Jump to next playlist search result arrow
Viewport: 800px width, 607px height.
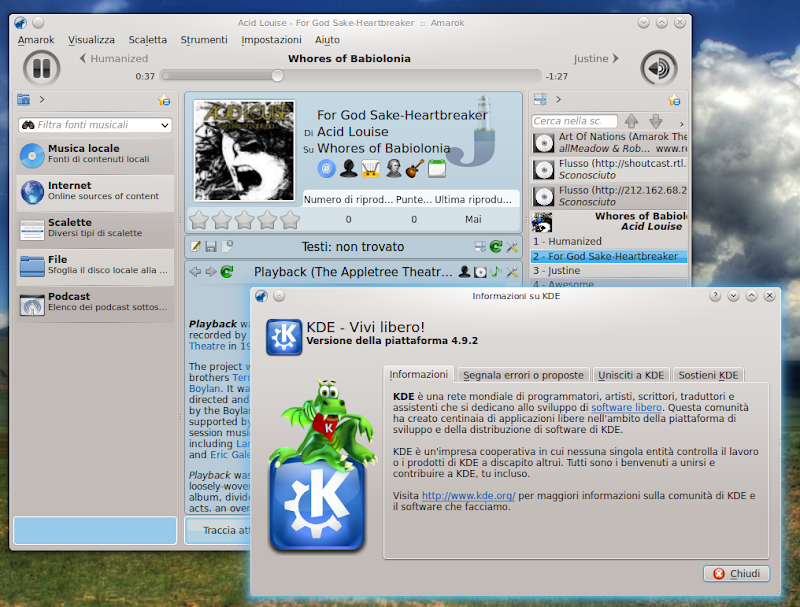point(656,121)
